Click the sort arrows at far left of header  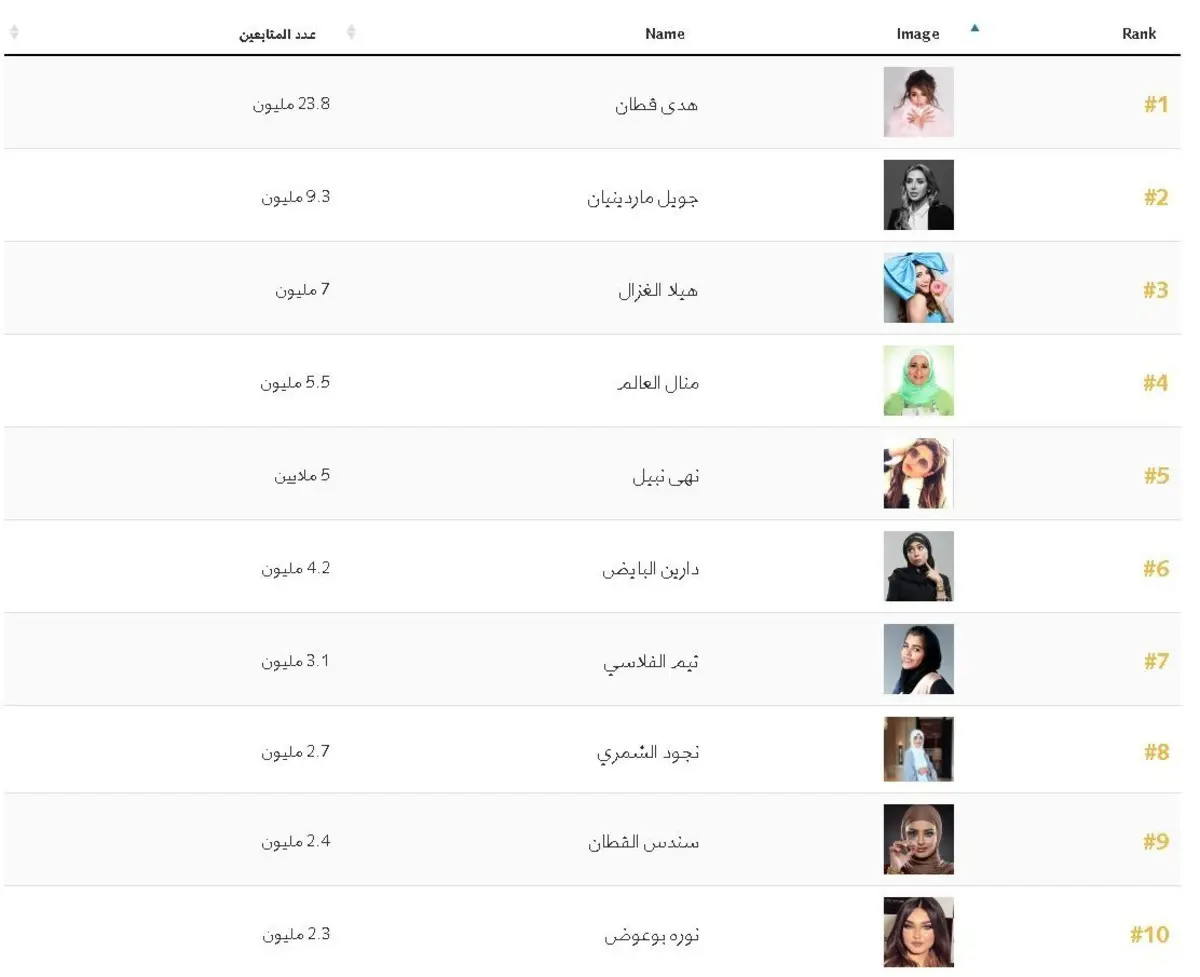[x=14, y=32]
